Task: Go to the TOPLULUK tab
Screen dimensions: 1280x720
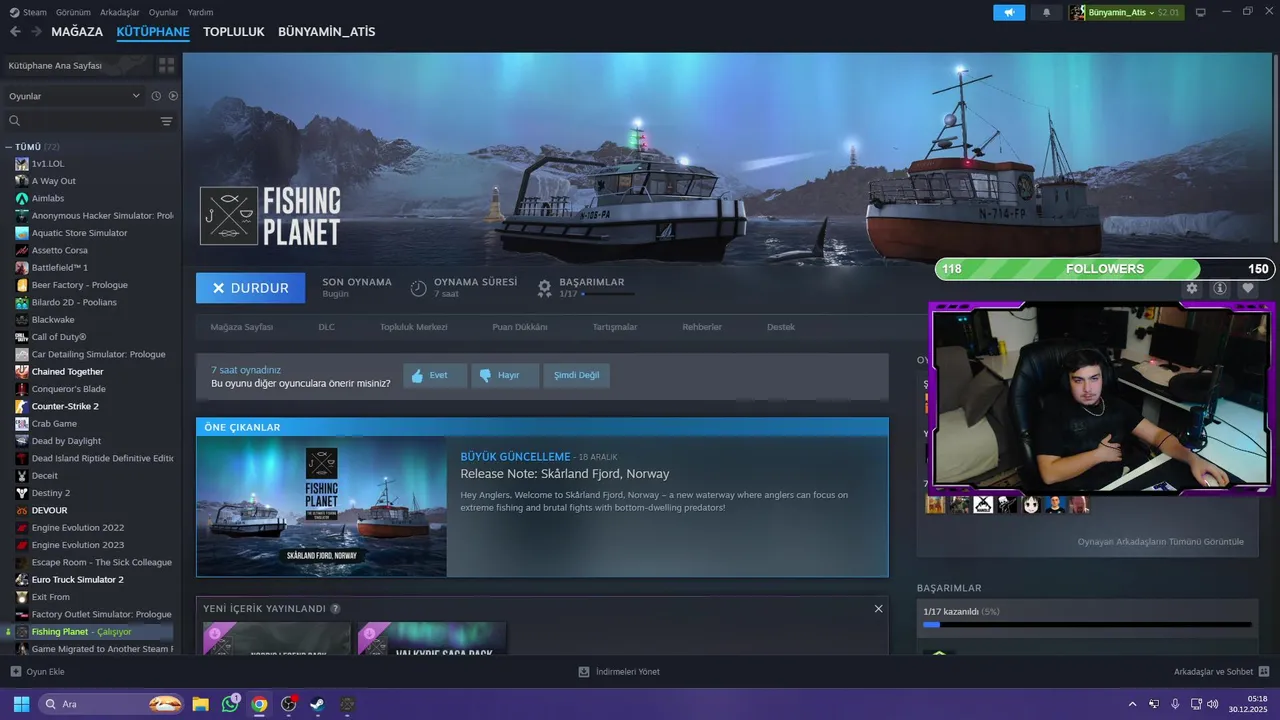Action: (234, 32)
